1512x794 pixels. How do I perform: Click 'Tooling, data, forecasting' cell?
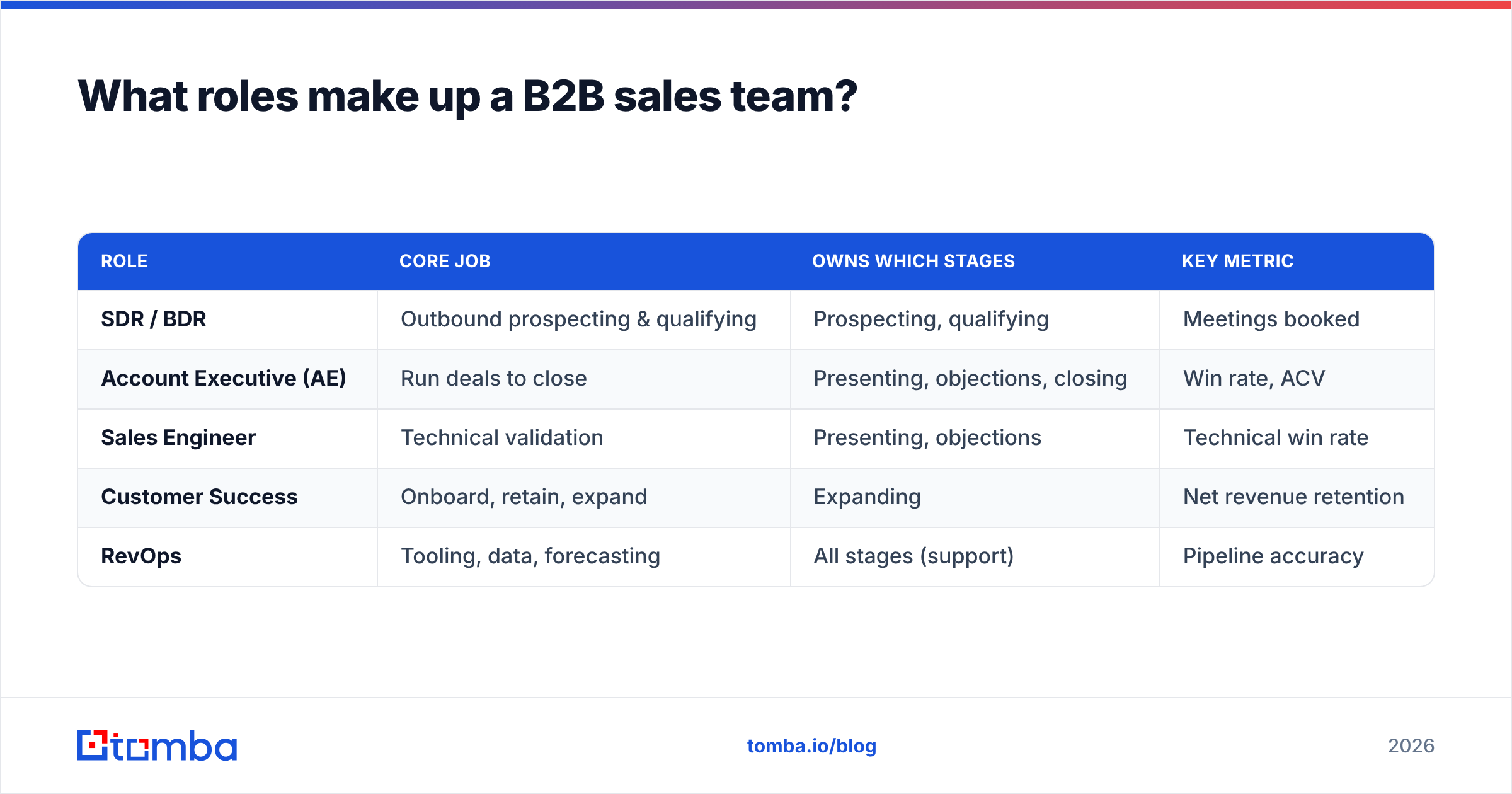pyautogui.click(x=584, y=556)
